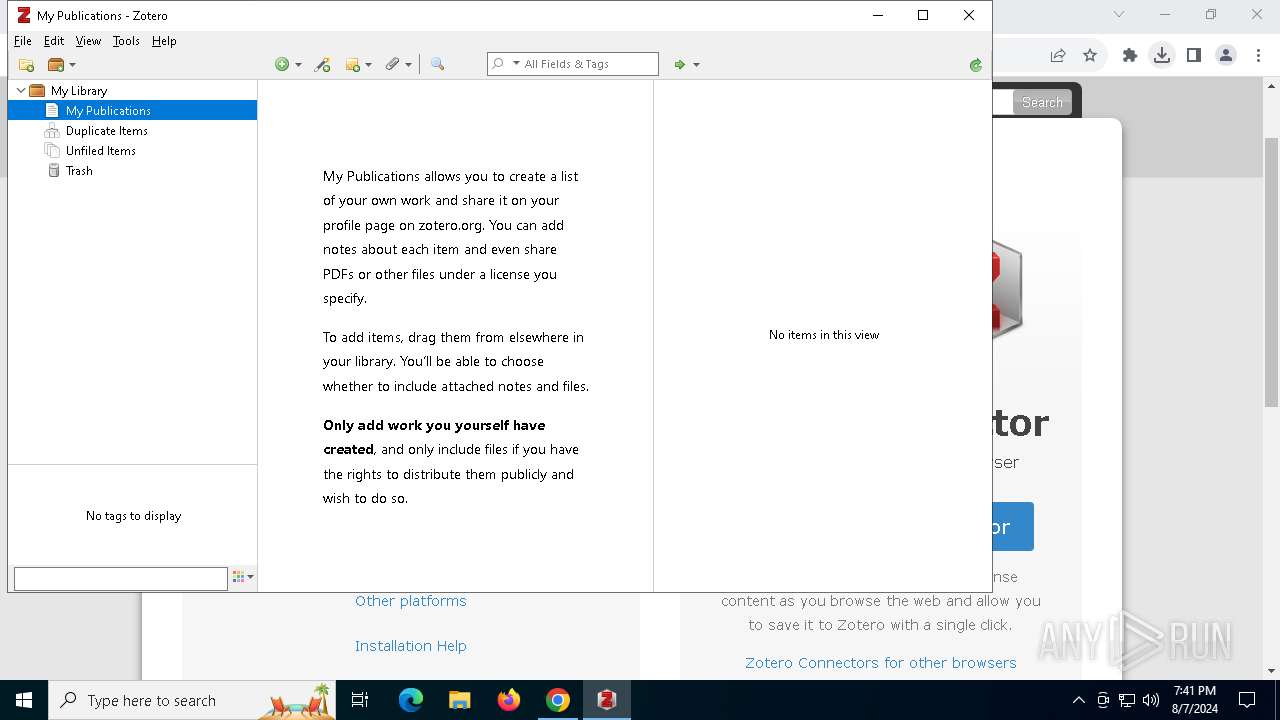Collapse the My Library tree node
This screenshot has width=1280, height=720.
click(x=20, y=90)
